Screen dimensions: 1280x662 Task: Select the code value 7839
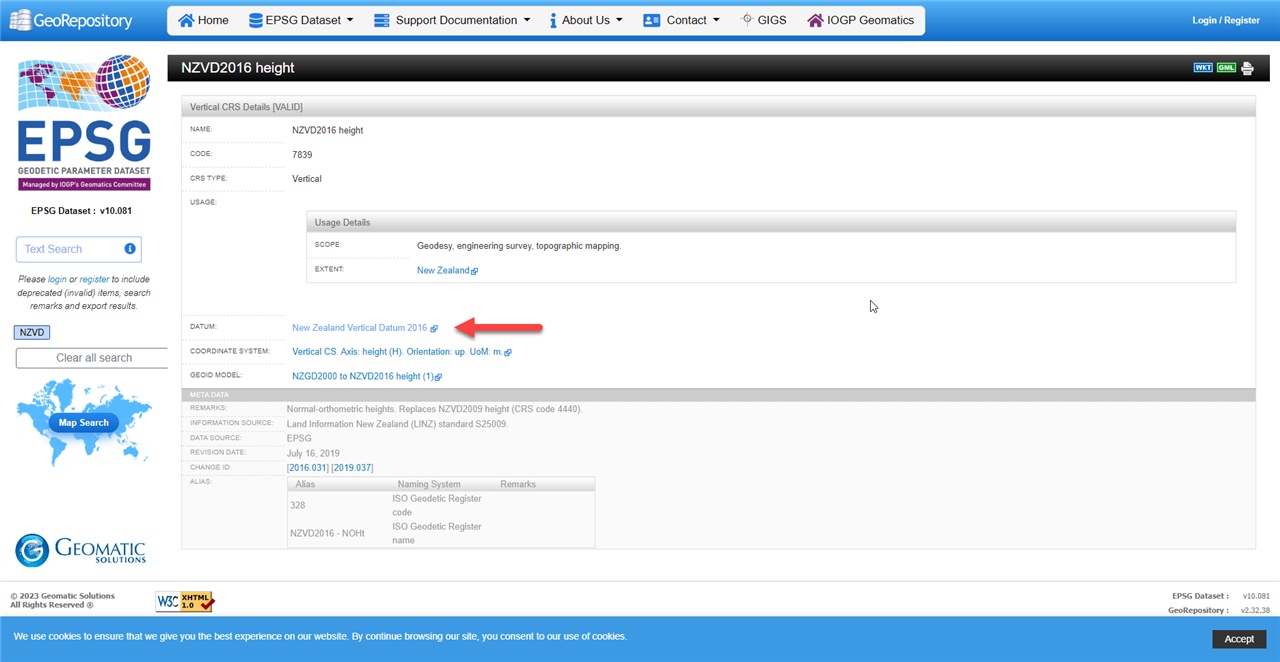(302, 154)
